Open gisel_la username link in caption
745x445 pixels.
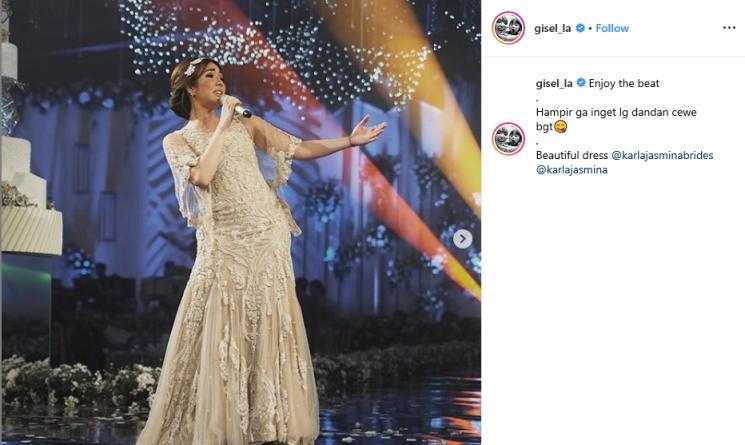point(554,84)
